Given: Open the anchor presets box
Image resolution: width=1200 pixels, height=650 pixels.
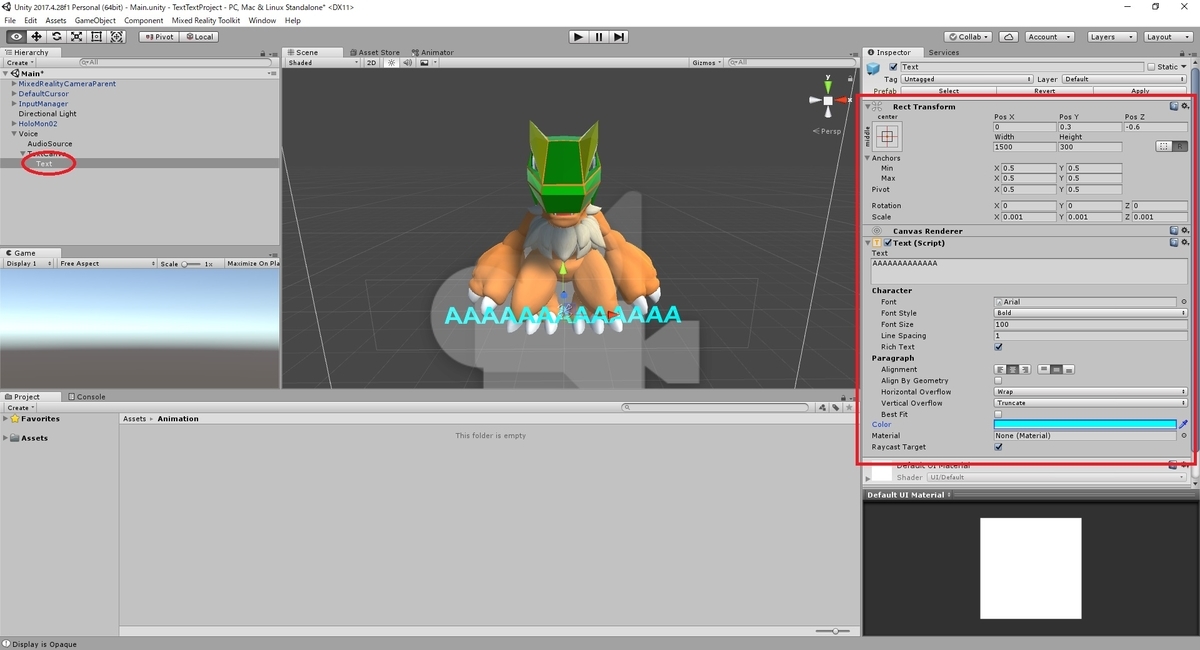Looking at the screenshot, I should tap(887, 136).
